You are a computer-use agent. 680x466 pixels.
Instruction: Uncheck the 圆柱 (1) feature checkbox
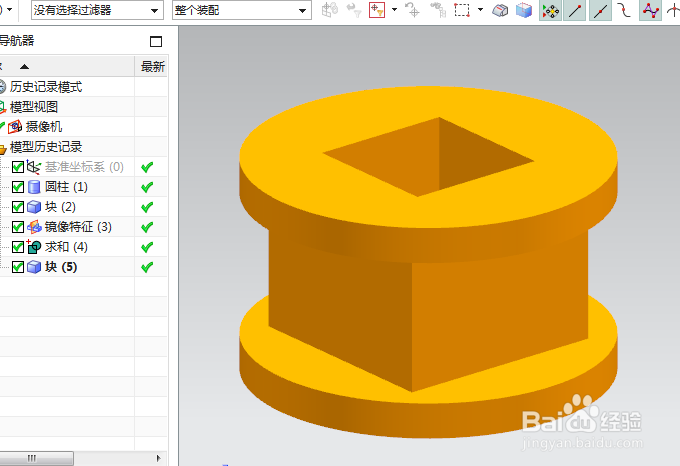click(18, 187)
